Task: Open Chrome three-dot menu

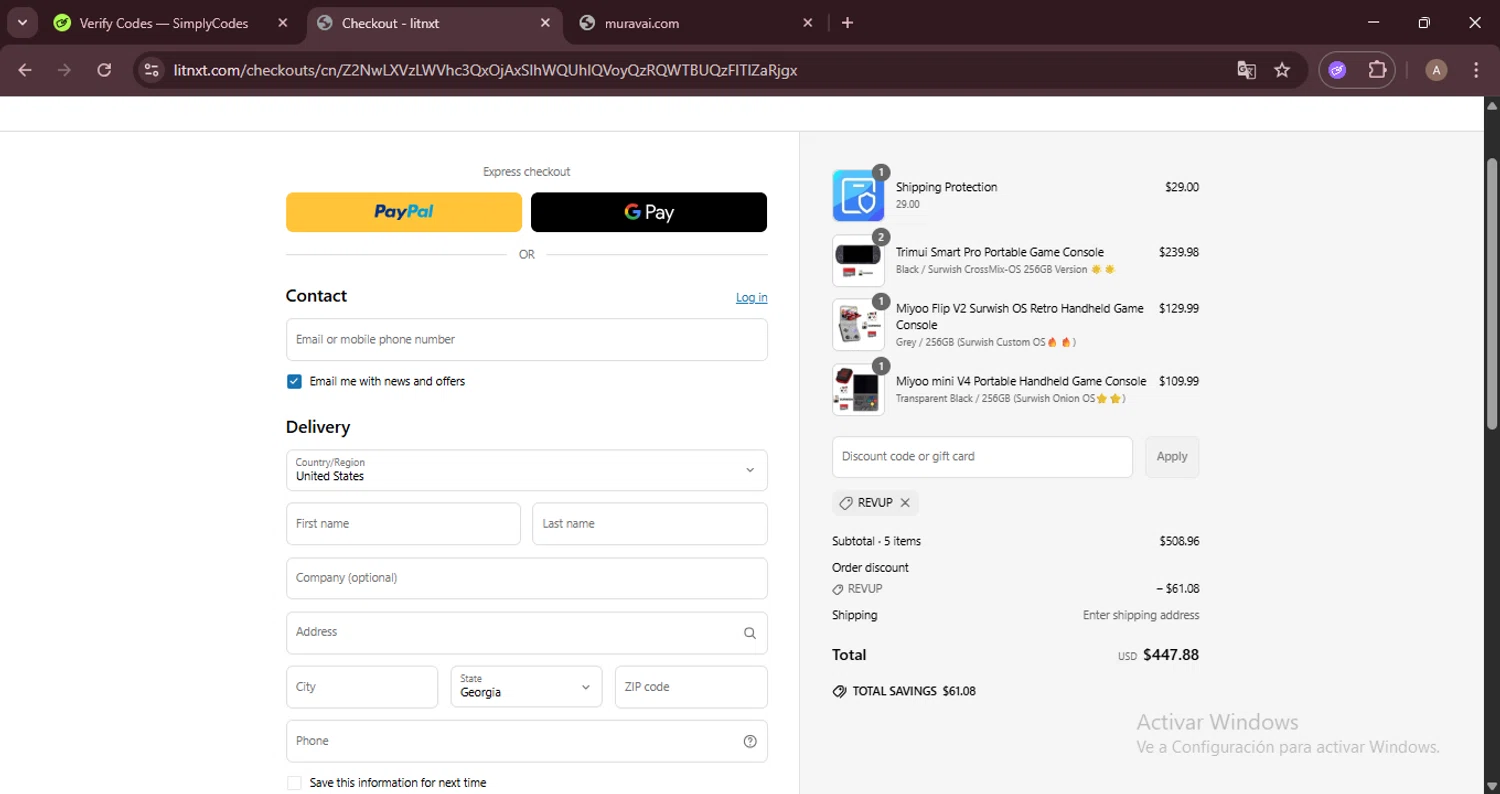Action: tap(1476, 70)
